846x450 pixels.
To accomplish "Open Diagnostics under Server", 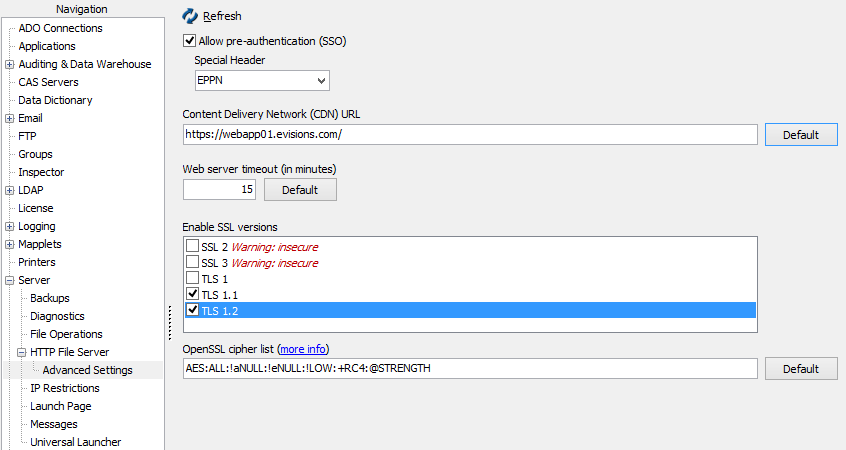I will click(x=57, y=316).
